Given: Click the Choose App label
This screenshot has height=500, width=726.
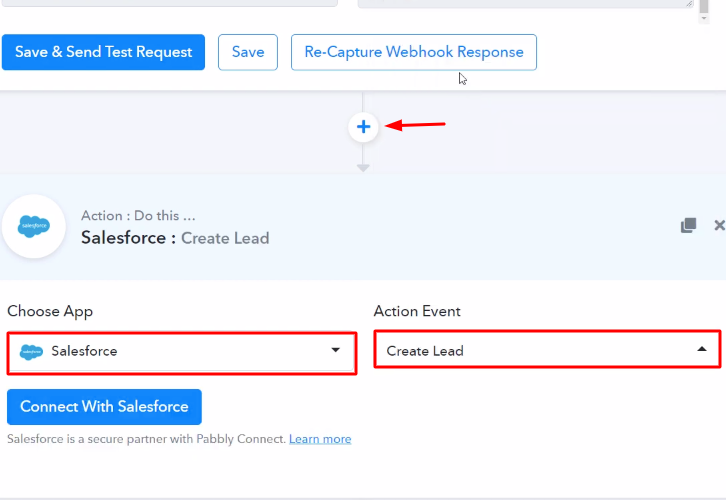Looking at the screenshot, I should 50,312.
